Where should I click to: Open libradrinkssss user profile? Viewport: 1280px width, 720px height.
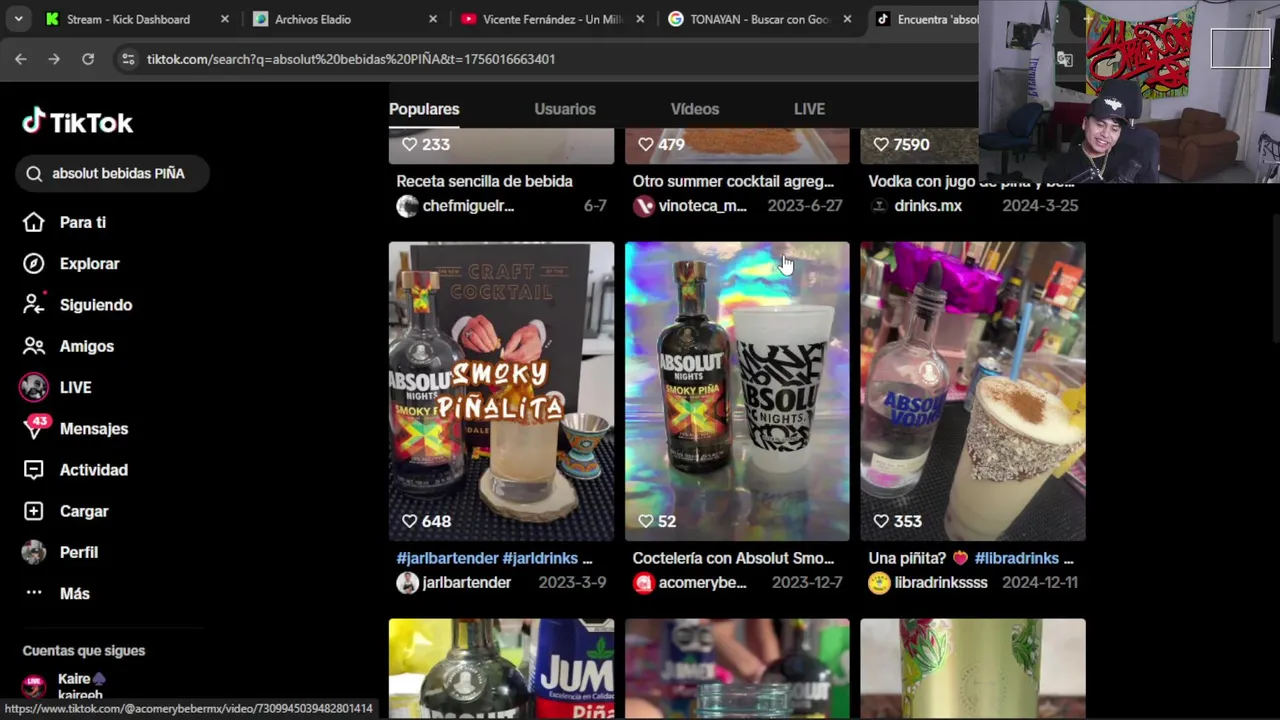[x=941, y=582]
